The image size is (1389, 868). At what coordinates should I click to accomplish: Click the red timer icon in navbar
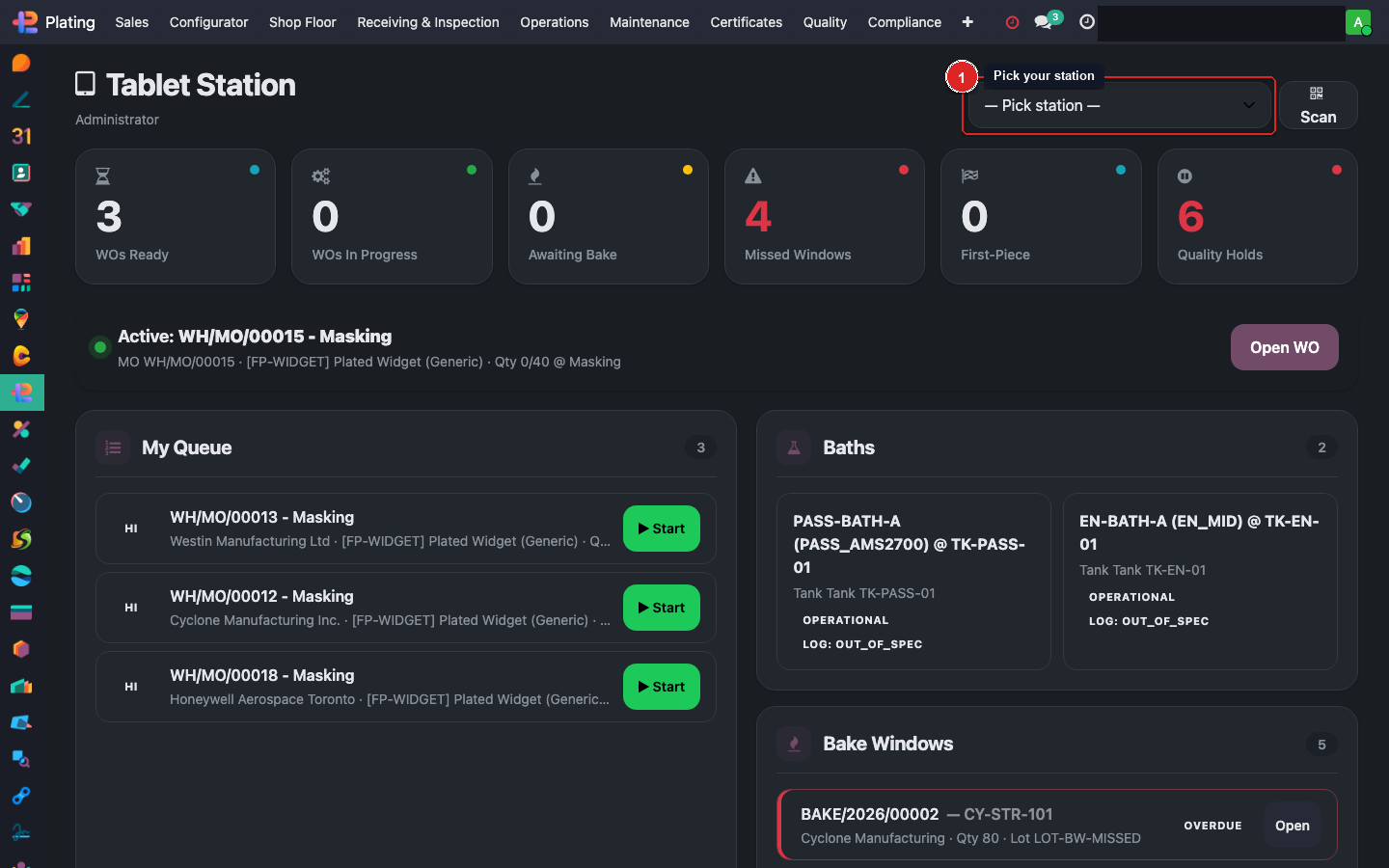1012,22
